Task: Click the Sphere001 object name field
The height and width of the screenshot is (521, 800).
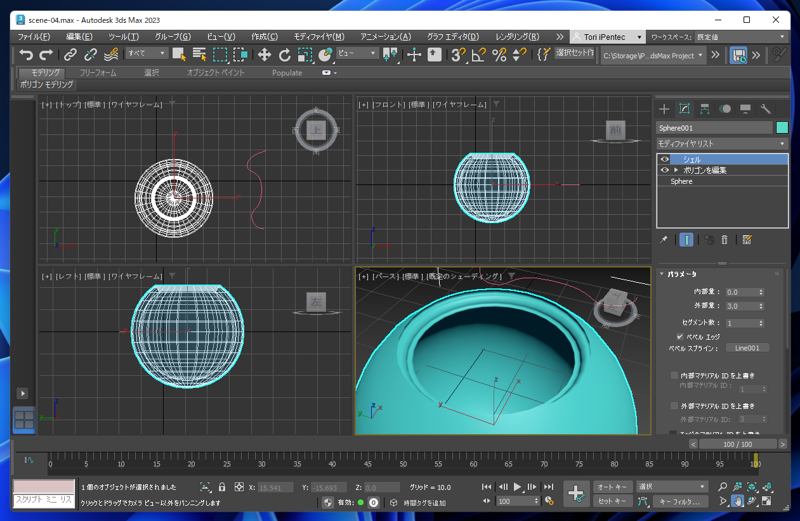Action: pos(715,128)
